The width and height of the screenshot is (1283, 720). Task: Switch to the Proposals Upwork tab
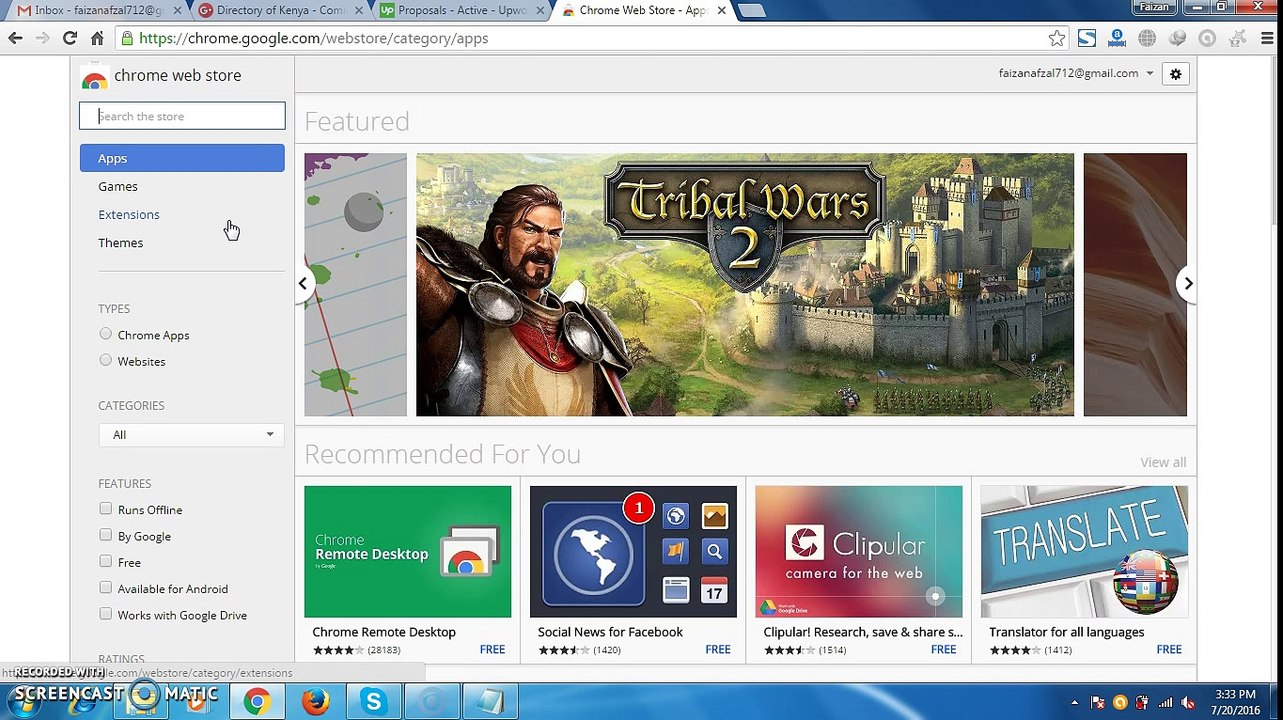[461, 10]
